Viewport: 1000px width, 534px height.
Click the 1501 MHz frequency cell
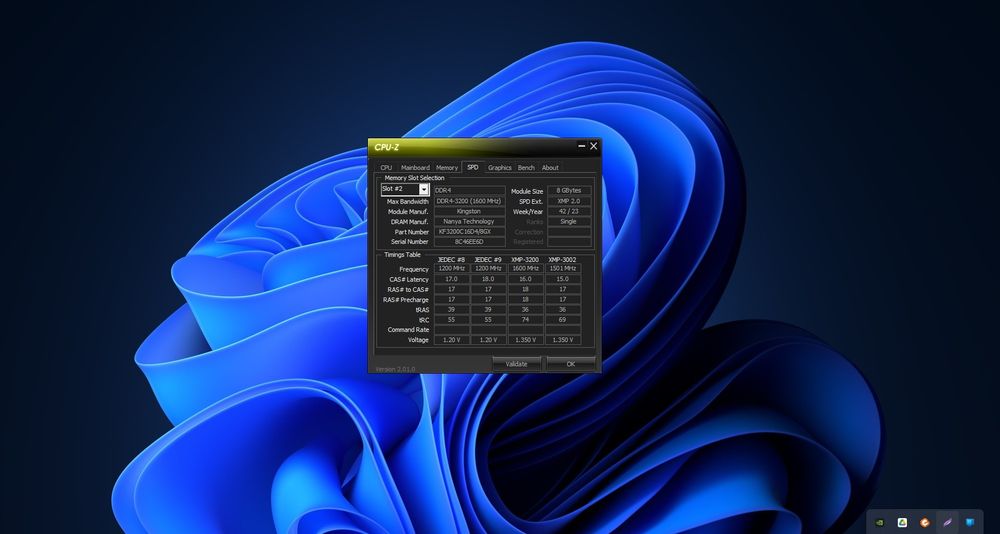tap(562, 269)
